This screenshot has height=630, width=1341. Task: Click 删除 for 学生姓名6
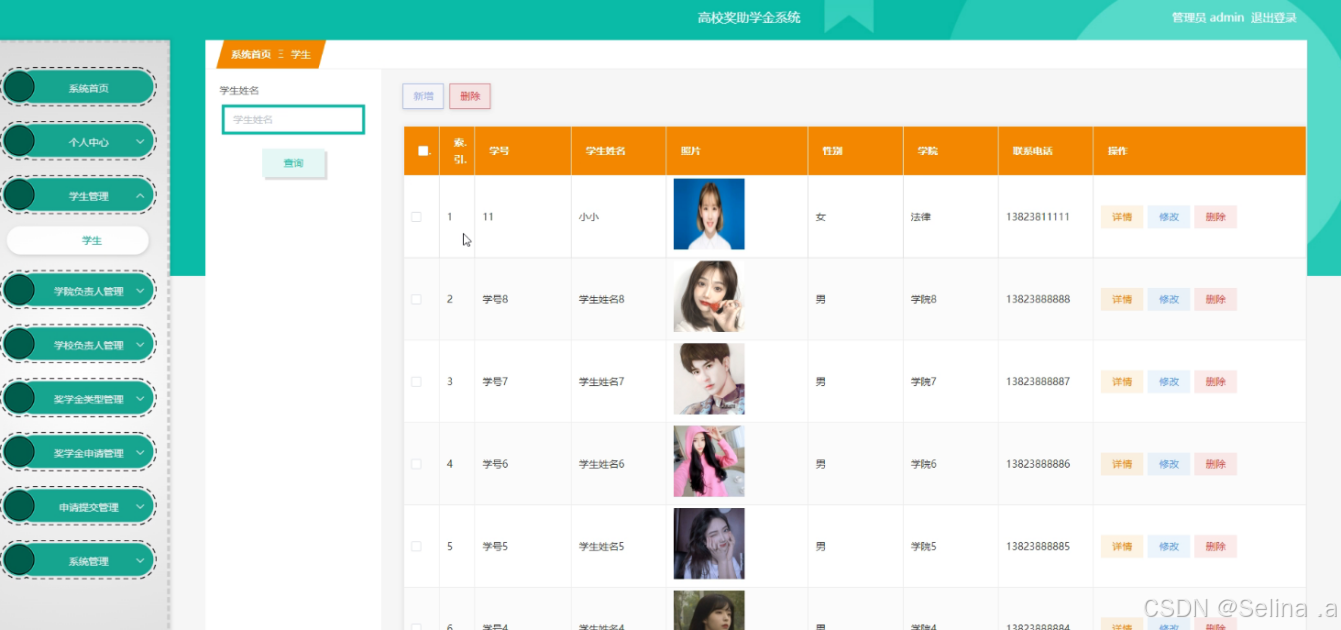1216,464
